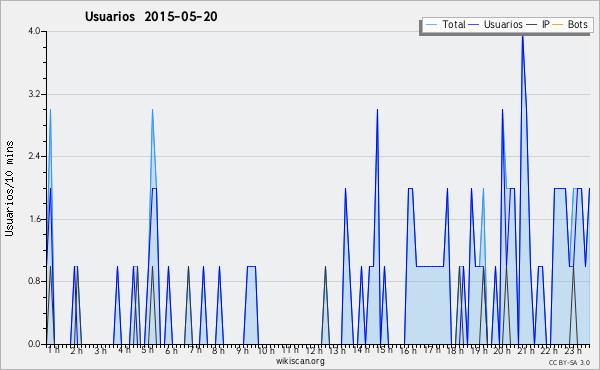Click the Bots legend entry
Screen dimensions: 600x370
pyautogui.click(x=570, y=24)
